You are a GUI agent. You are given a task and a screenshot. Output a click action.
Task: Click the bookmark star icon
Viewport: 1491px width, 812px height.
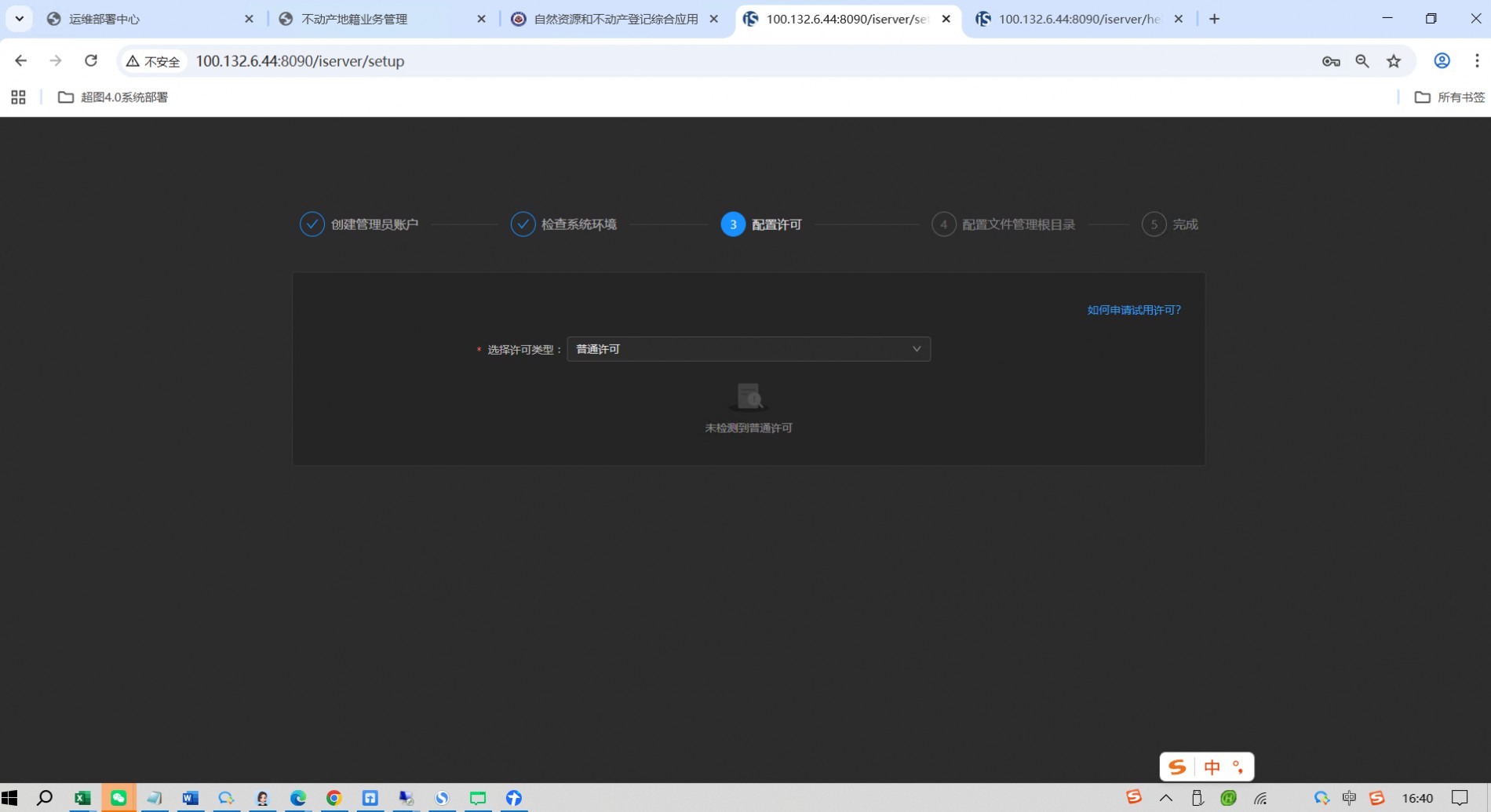[x=1394, y=61]
